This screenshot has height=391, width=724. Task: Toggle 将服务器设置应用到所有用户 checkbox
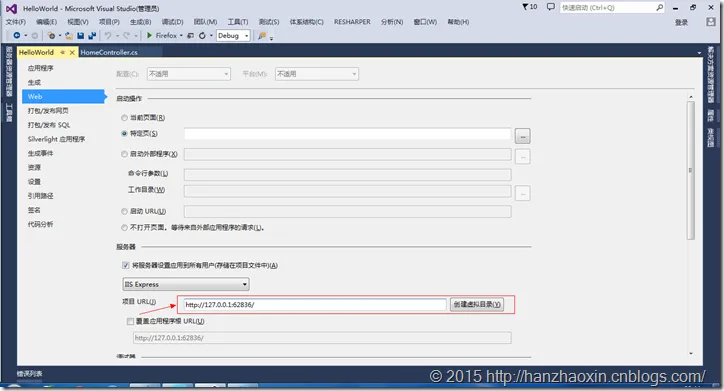(x=126, y=265)
